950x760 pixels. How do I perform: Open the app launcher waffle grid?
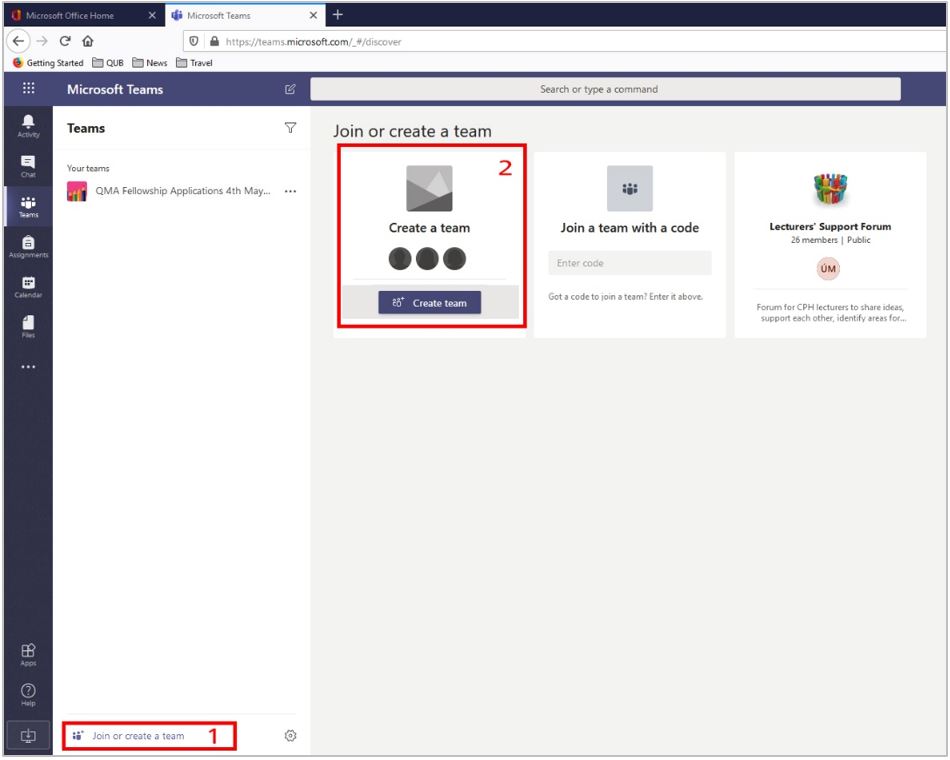[x=28, y=89]
